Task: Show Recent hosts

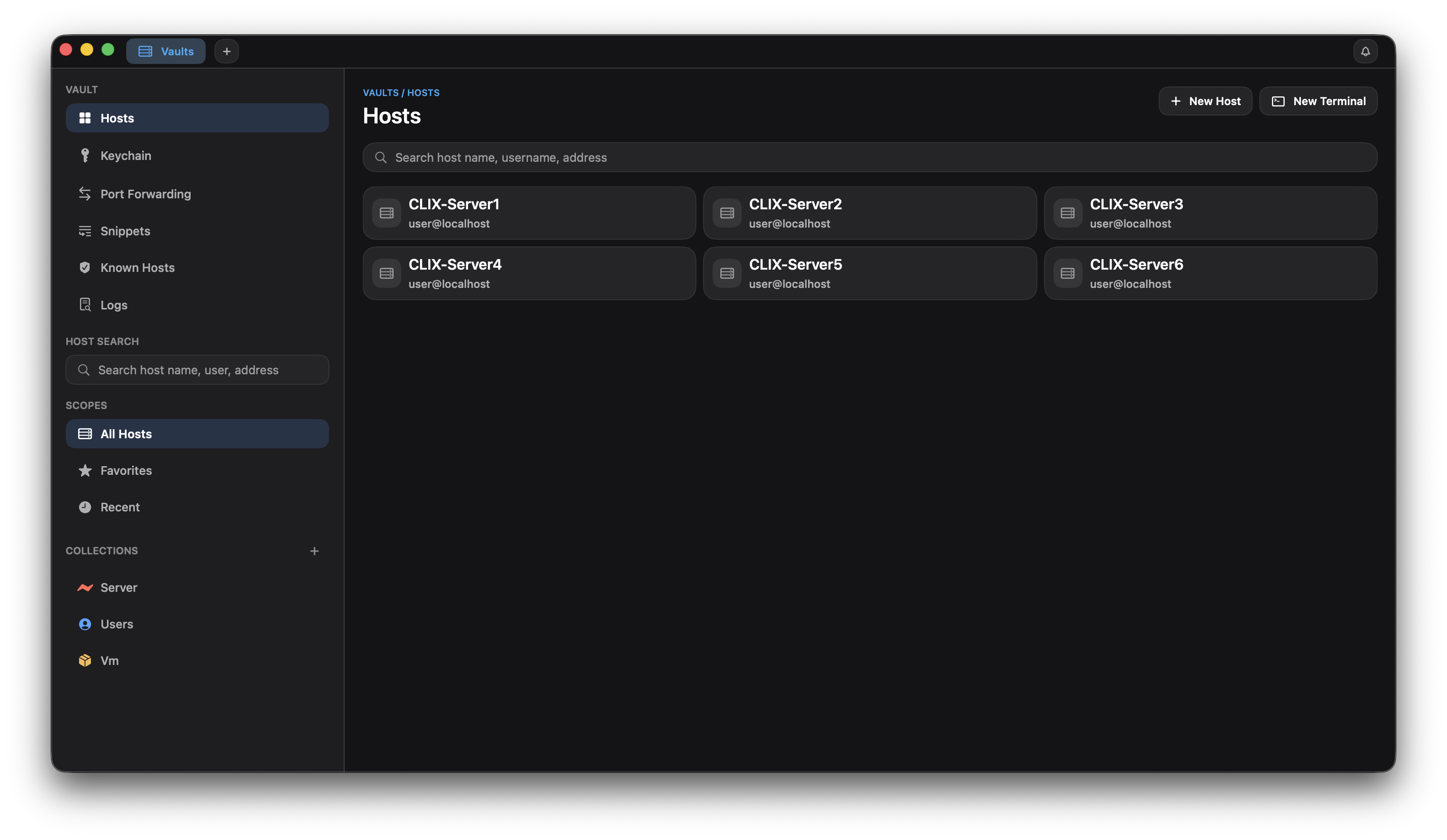Action: pyautogui.click(x=197, y=508)
